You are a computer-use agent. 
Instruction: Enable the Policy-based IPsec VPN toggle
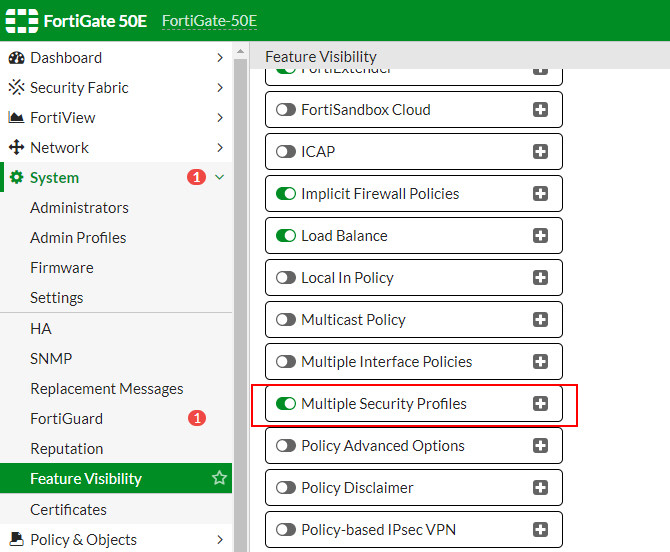coord(286,530)
